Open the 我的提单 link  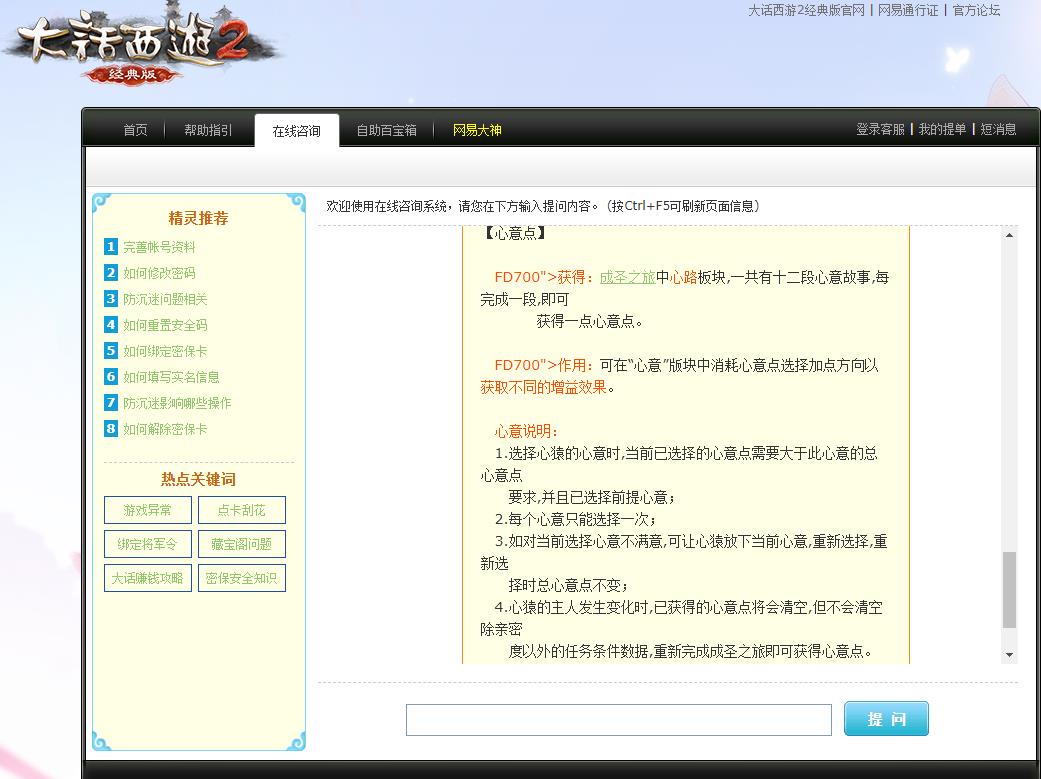click(942, 130)
